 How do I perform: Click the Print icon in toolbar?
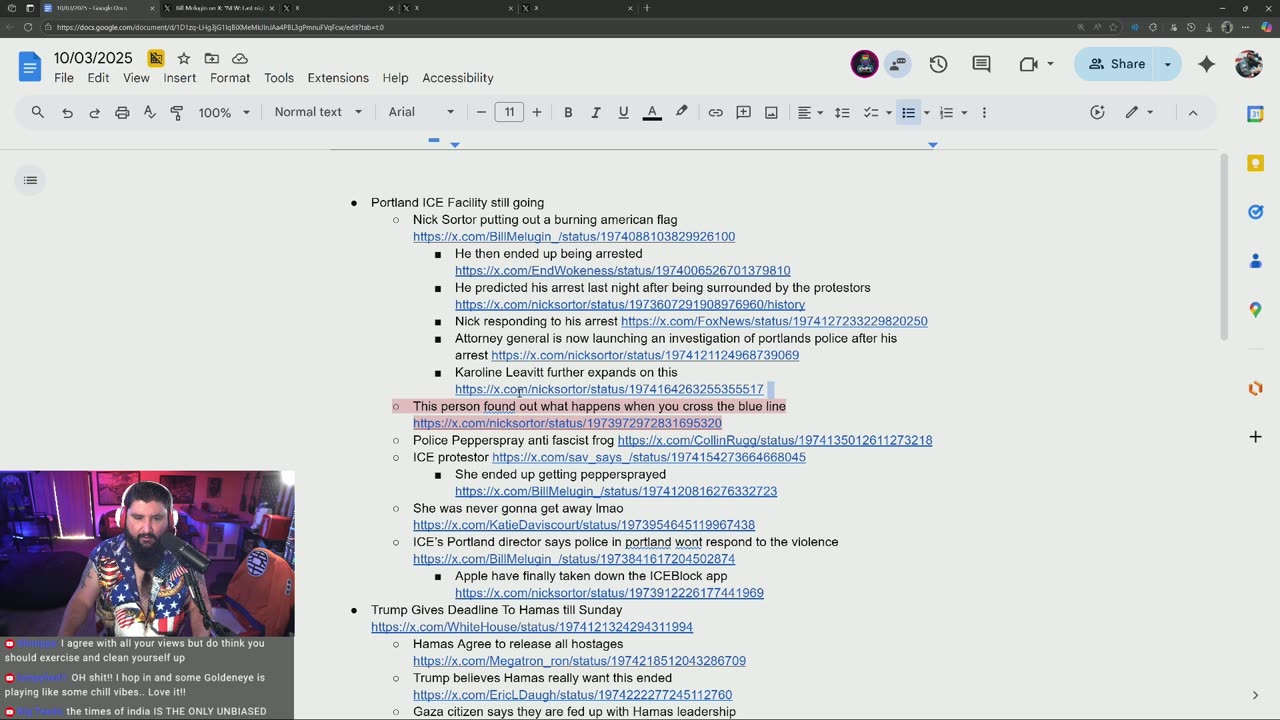point(122,113)
